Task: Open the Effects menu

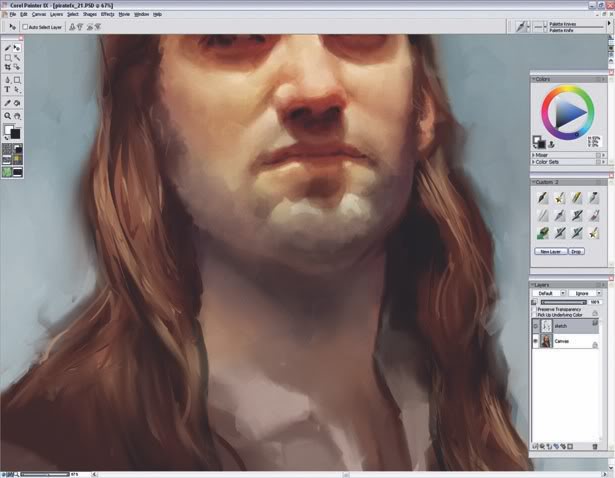Action: (x=107, y=14)
